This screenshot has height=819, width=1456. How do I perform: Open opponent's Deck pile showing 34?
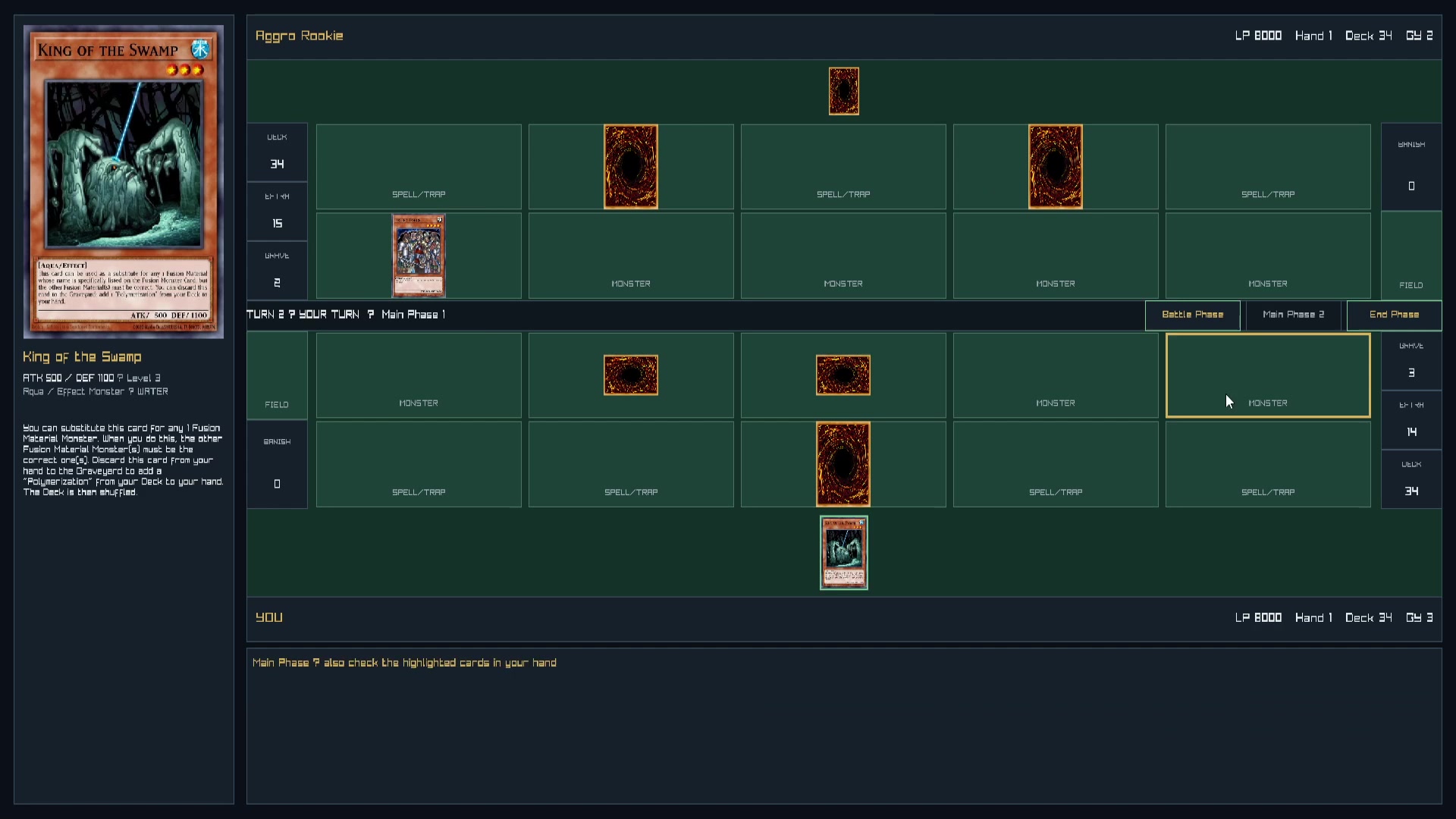point(277,152)
